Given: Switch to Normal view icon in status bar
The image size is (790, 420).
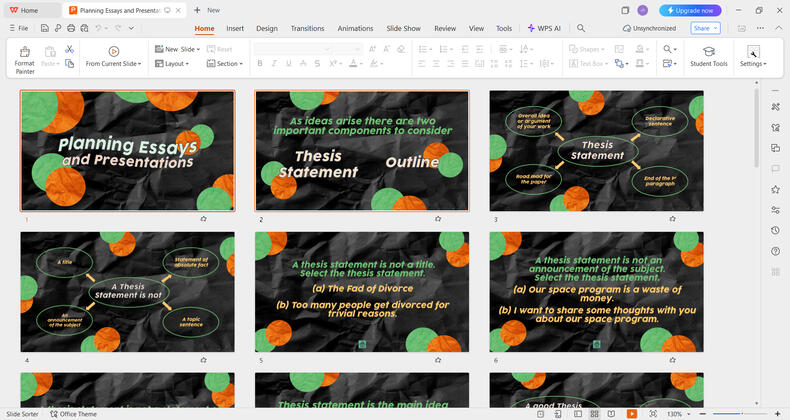Looking at the screenshot, I should click(x=578, y=414).
